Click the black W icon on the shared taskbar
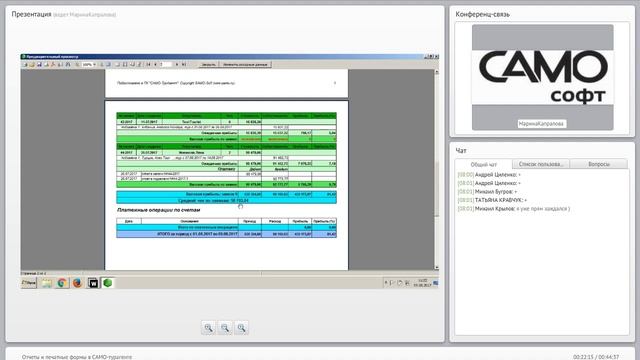640x360 pixels. tap(93, 283)
